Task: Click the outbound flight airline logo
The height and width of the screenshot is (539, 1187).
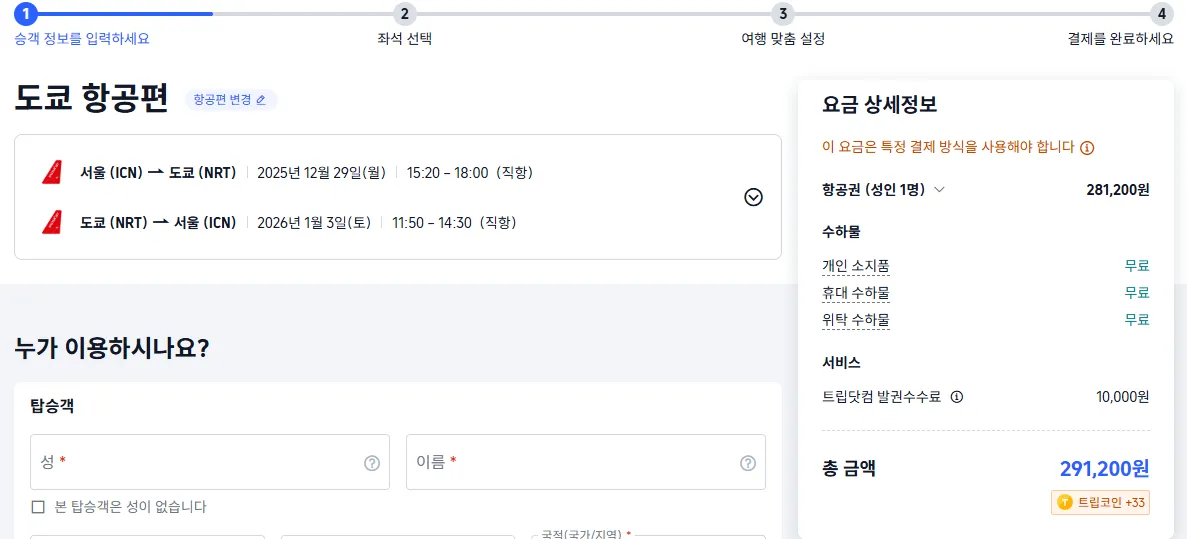Action: (x=52, y=173)
